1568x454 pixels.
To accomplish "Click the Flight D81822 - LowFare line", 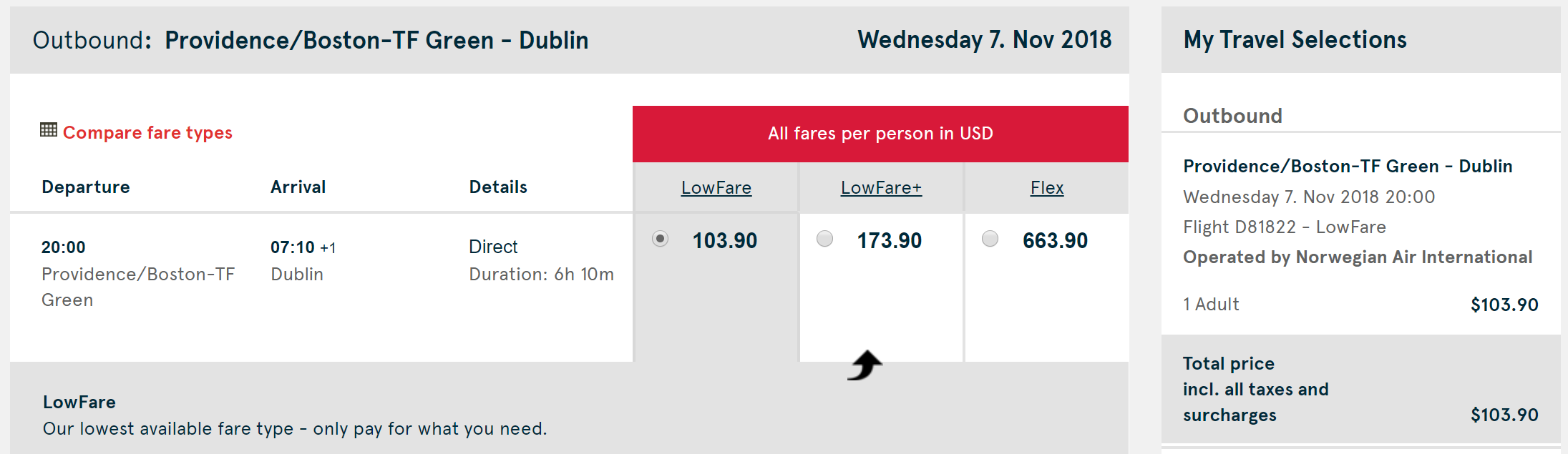I will click(1284, 227).
